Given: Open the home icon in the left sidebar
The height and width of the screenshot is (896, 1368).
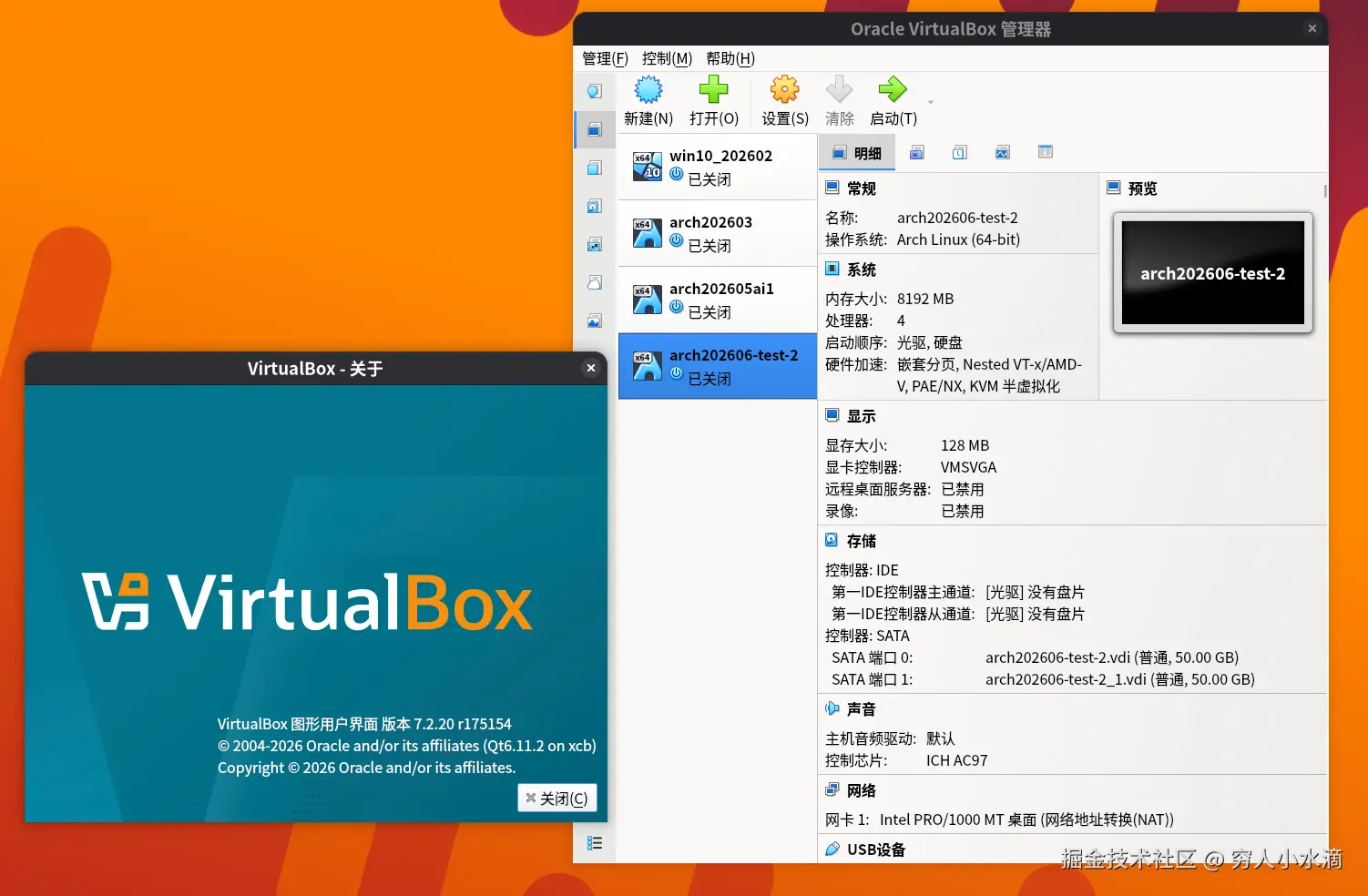Looking at the screenshot, I should (x=595, y=91).
